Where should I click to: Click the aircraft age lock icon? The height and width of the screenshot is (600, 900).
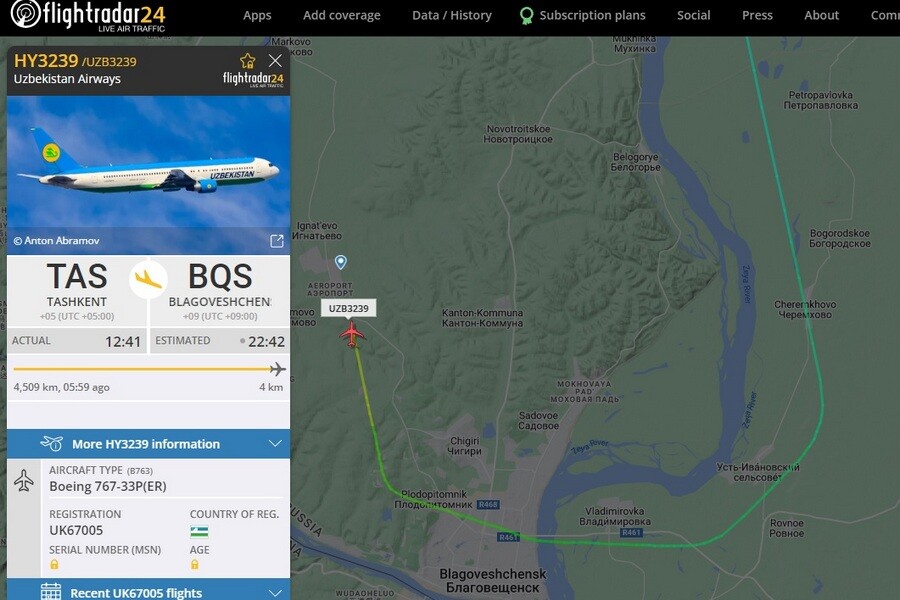pyautogui.click(x=195, y=564)
